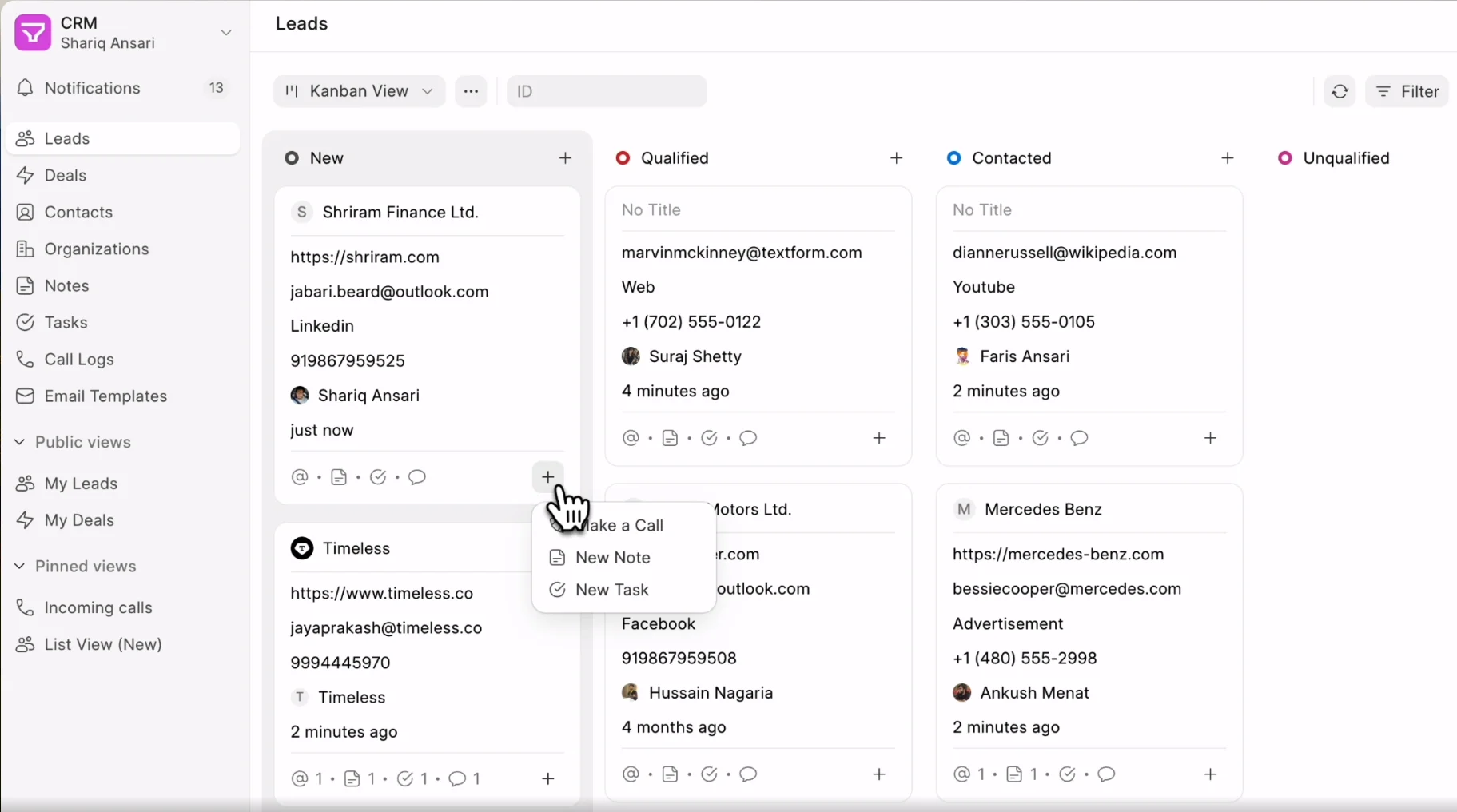The width and height of the screenshot is (1457, 812).
Task: Choose New Task from popup menu
Action: coord(611,590)
